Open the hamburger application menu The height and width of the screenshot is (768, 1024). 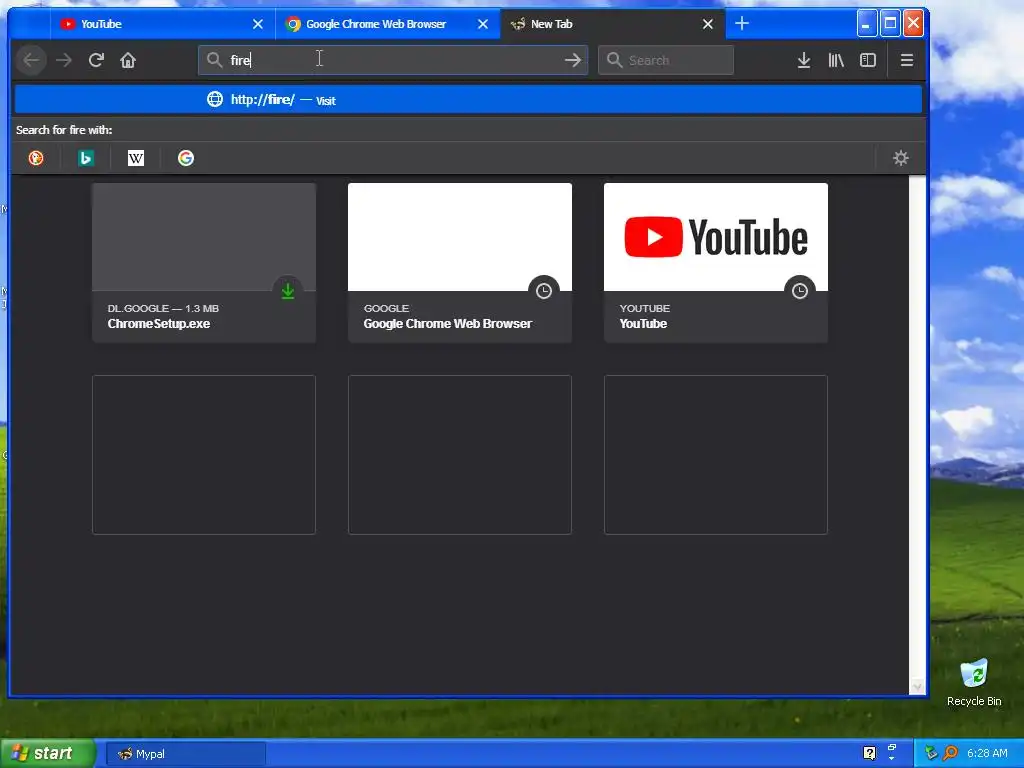(x=906, y=60)
